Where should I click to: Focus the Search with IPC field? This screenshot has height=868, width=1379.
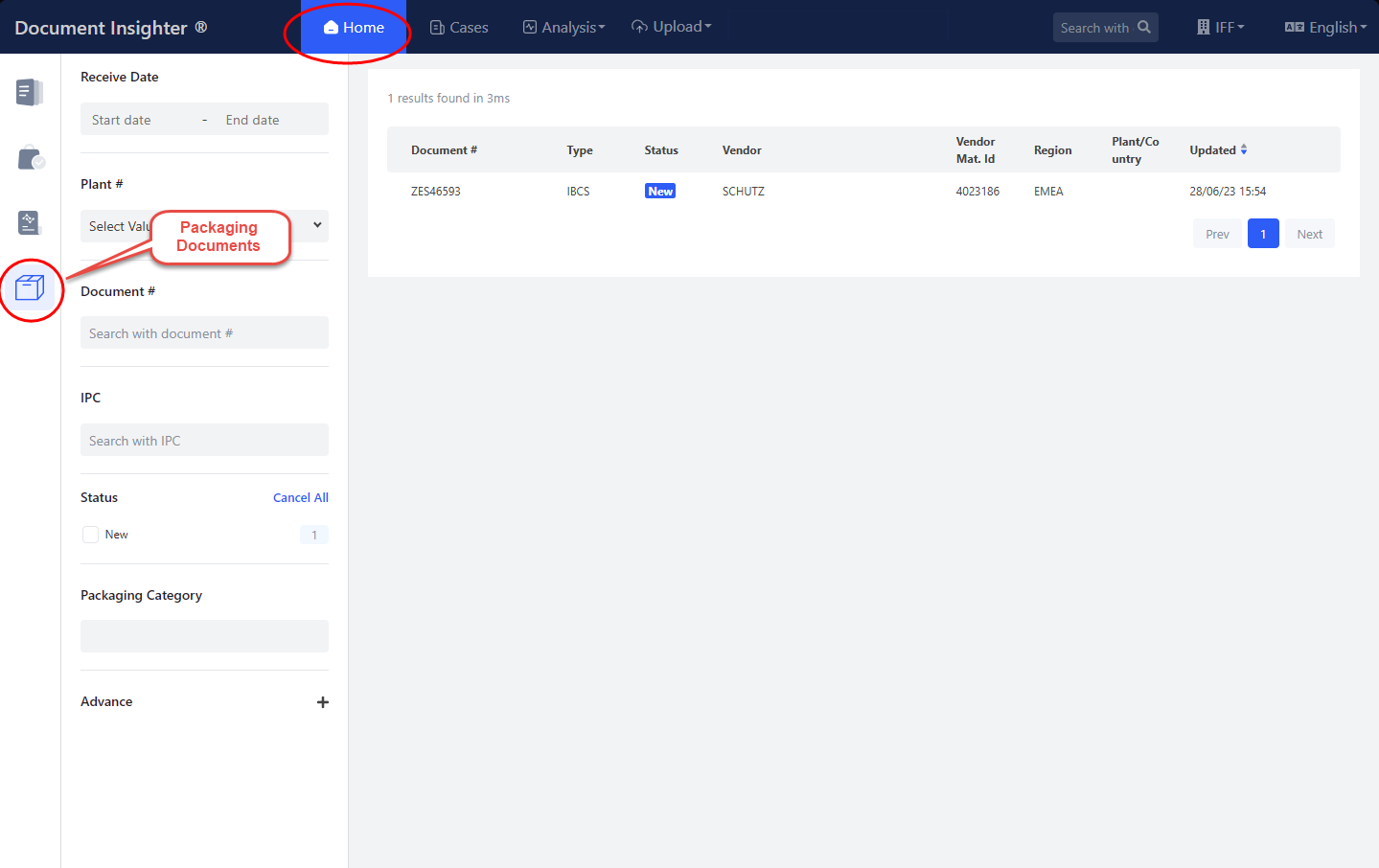click(x=204, y=441)
